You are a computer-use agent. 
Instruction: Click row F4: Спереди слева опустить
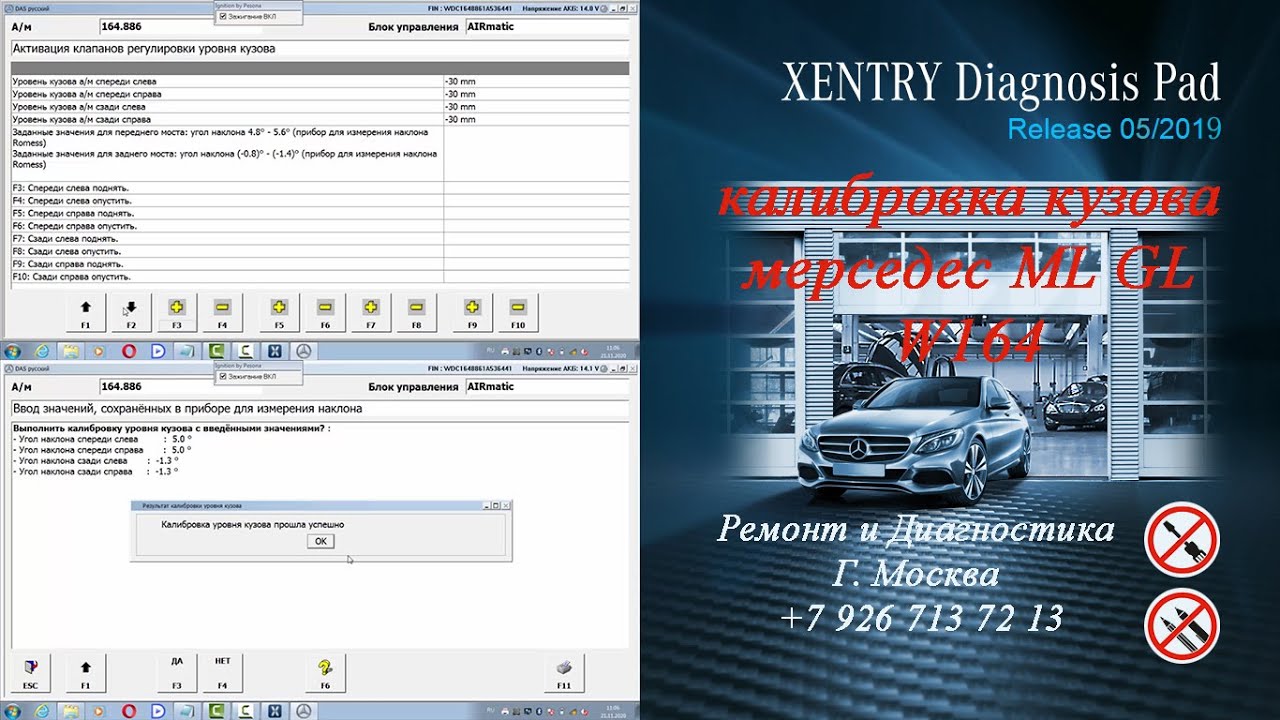[x=319, y=201]
